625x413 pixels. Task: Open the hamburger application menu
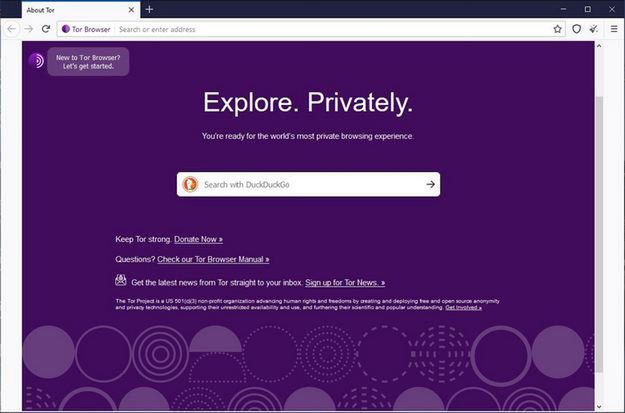tap(614, 29)
